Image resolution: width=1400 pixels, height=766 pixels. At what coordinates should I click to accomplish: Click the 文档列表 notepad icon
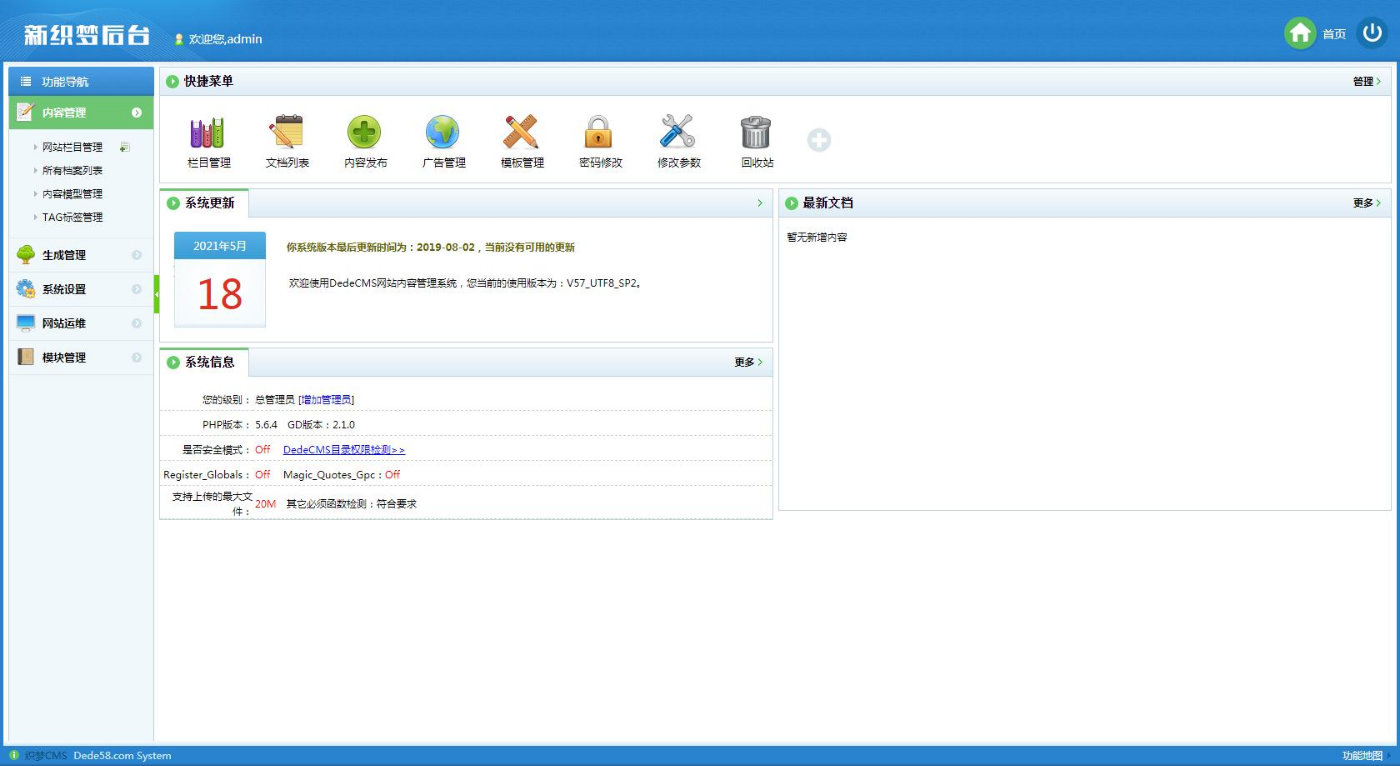pyautogui.click(x=286, y=133)
